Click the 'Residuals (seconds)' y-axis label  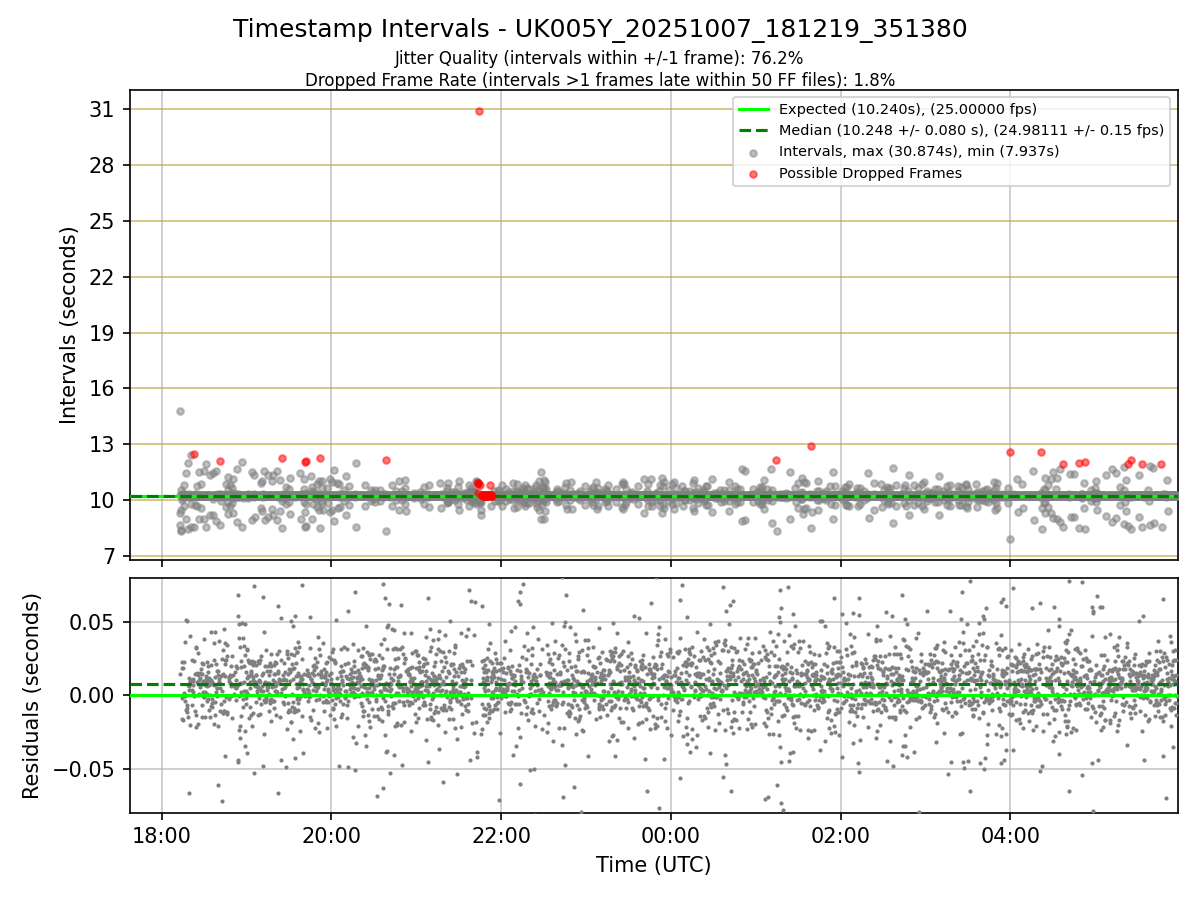(x=31, y=695)
